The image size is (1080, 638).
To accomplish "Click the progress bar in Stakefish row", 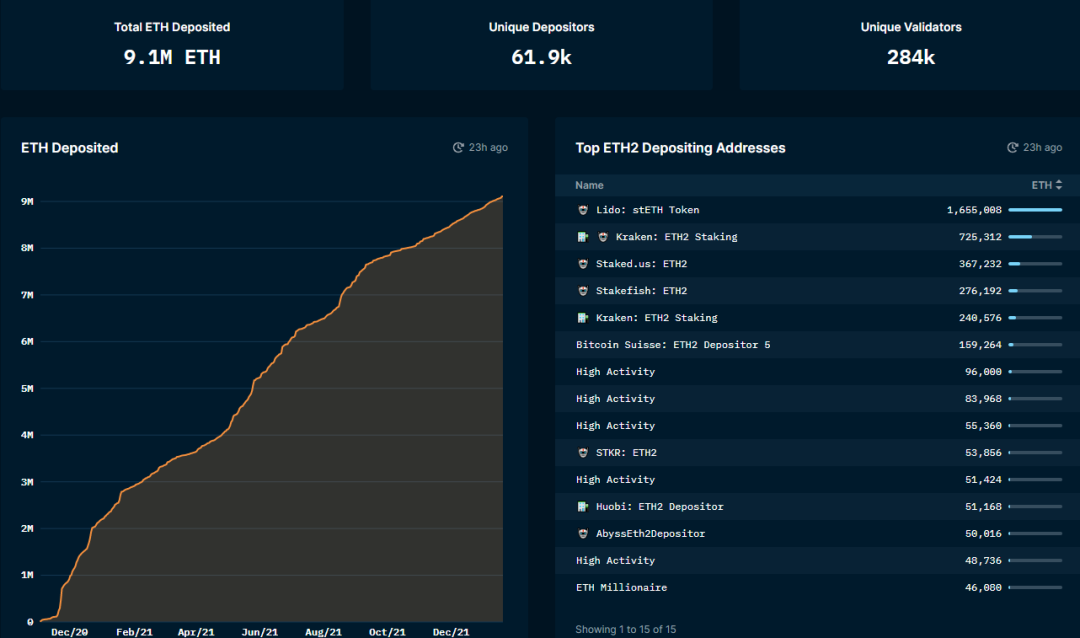I will point(1035,291).
